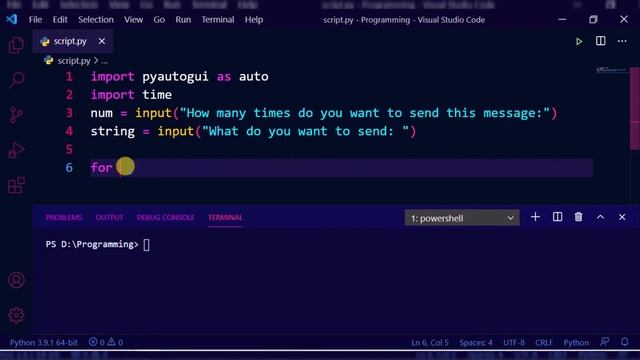This screenshot has height=360, width=640.
Task: Open the Run menu
Action: [183, 20]
